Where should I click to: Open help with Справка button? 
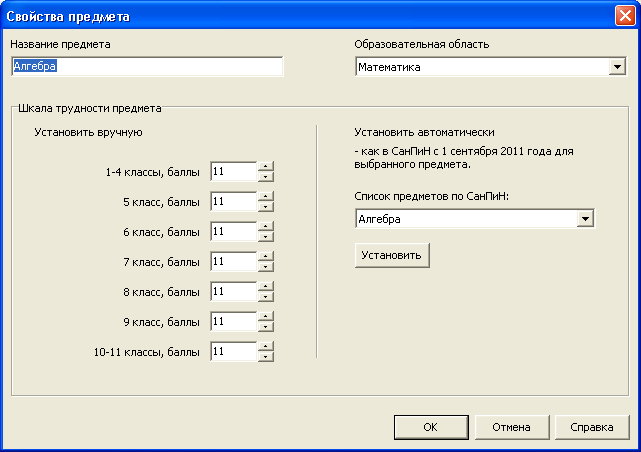[x=592, y=427]
